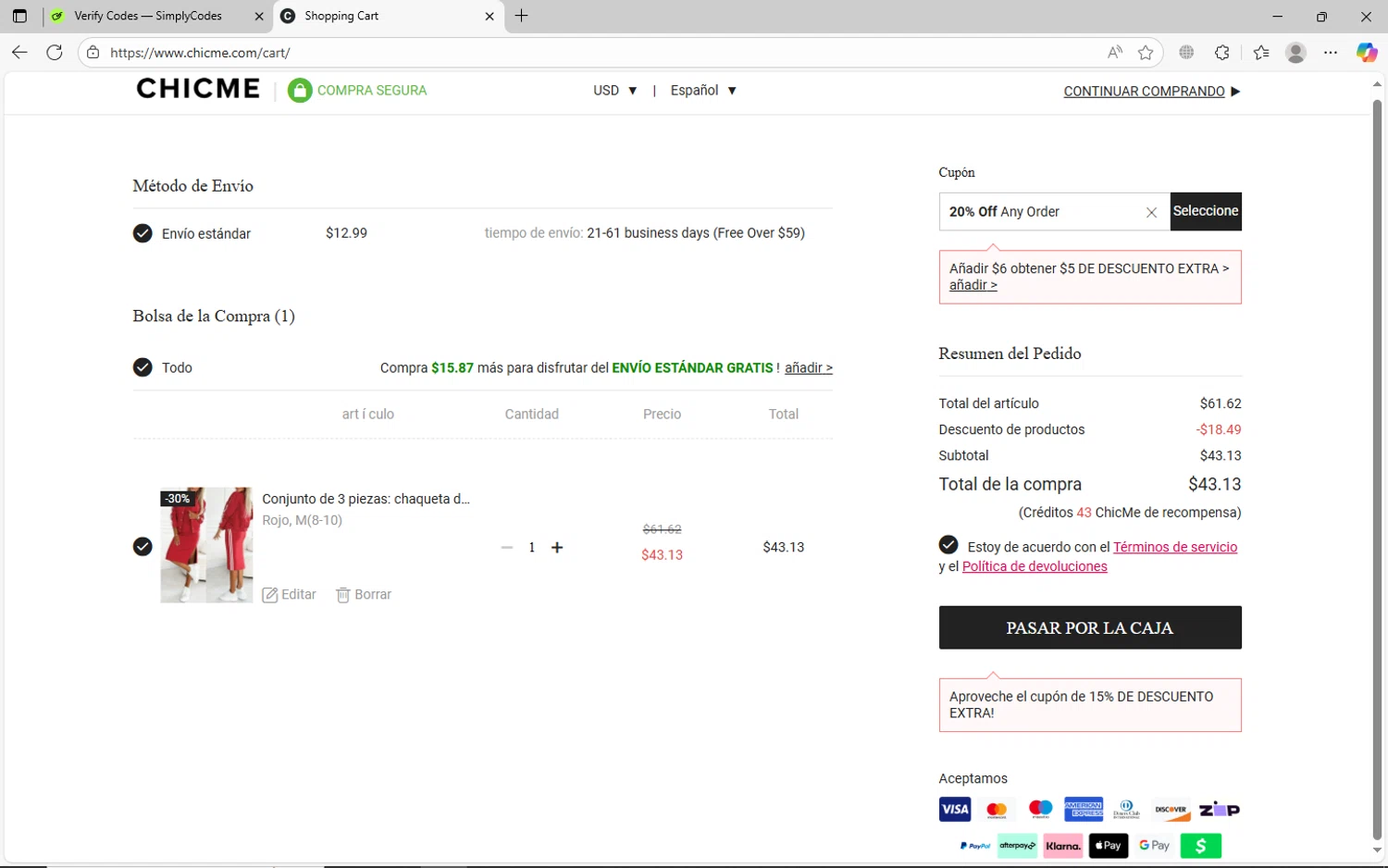1388x868 pixels.
Task: Click the Borrar text link
Action: tap(373, 595)
